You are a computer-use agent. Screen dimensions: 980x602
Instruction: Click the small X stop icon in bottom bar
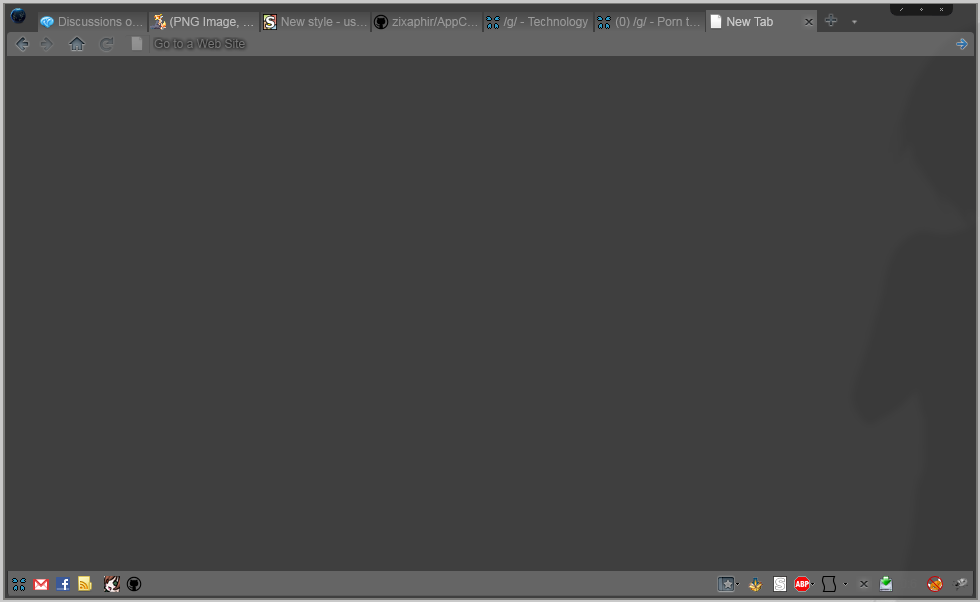click(x=864, y=584)
